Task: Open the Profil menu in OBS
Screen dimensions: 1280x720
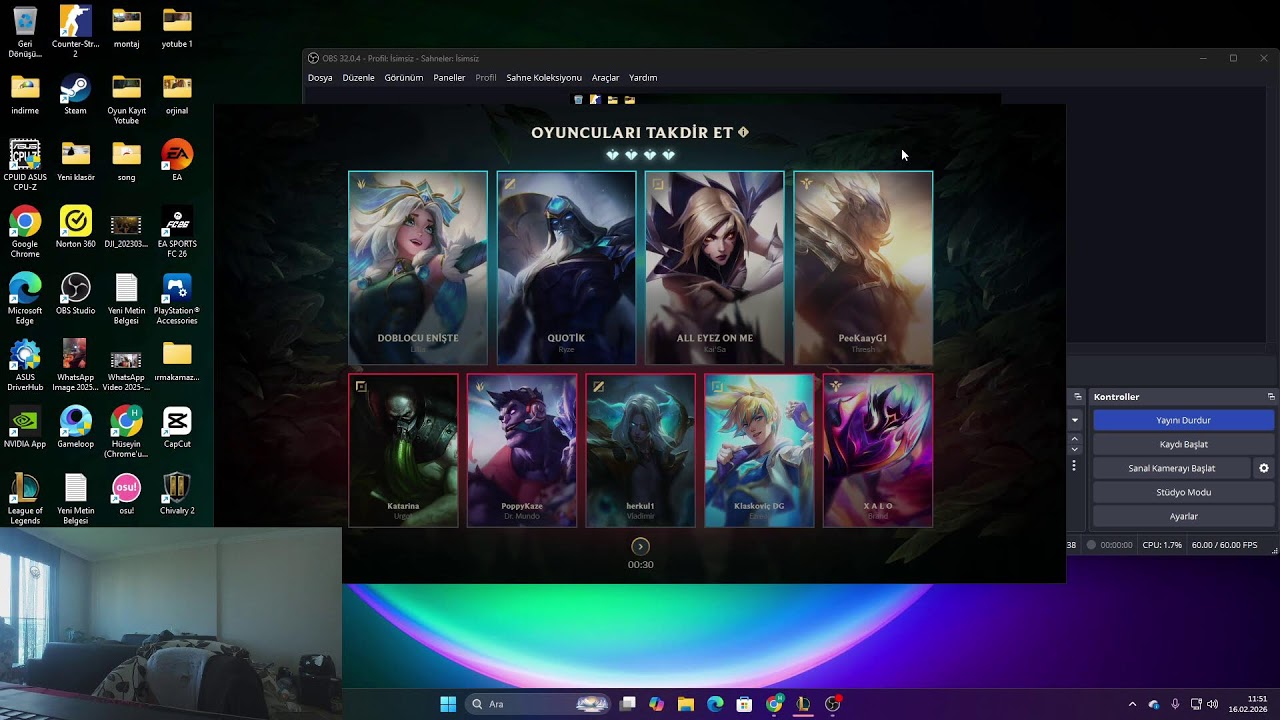Action: [x=486, y=78]
